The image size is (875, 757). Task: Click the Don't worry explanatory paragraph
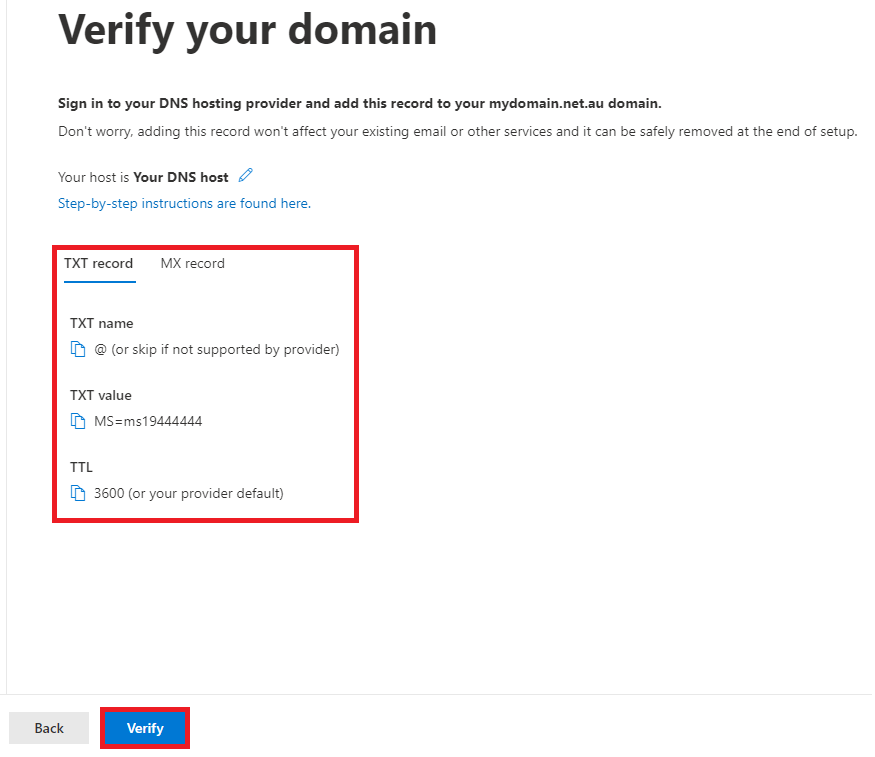tap(458, 132)
